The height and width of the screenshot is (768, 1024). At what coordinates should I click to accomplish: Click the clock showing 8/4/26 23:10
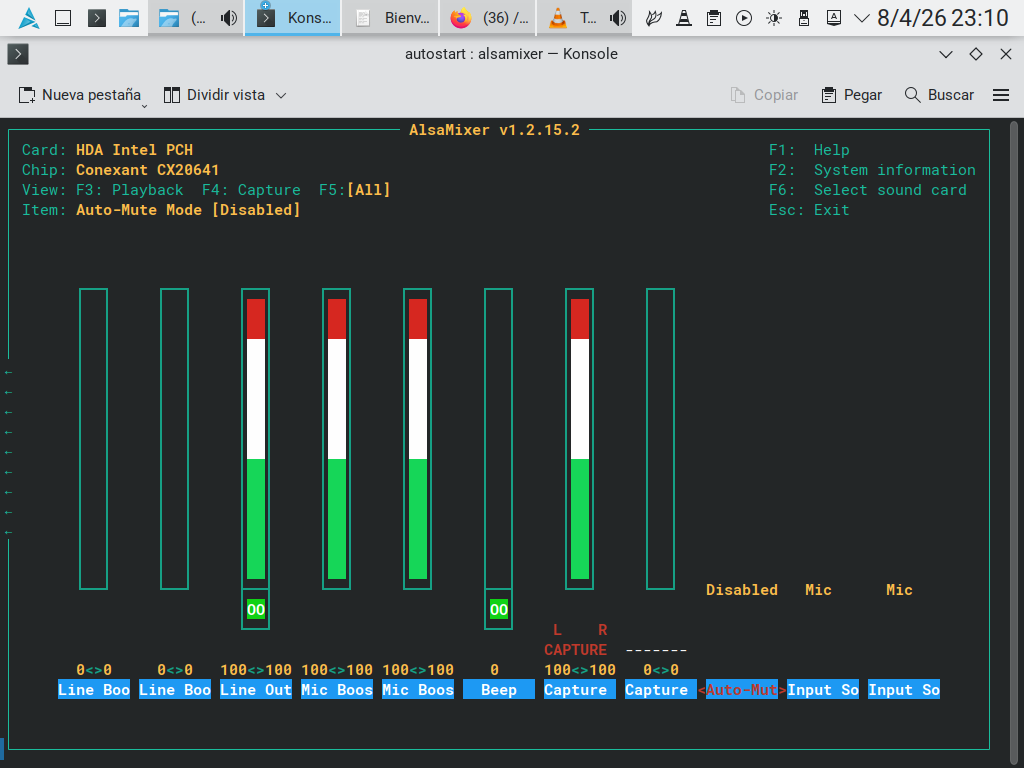(x=942, y=18)
